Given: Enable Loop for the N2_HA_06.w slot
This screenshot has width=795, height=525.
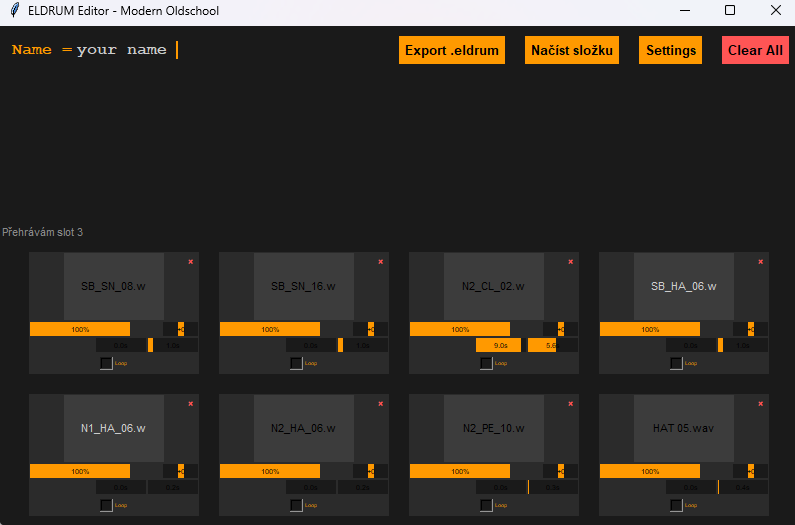Looking at the screenshot, I should point(296,505).
